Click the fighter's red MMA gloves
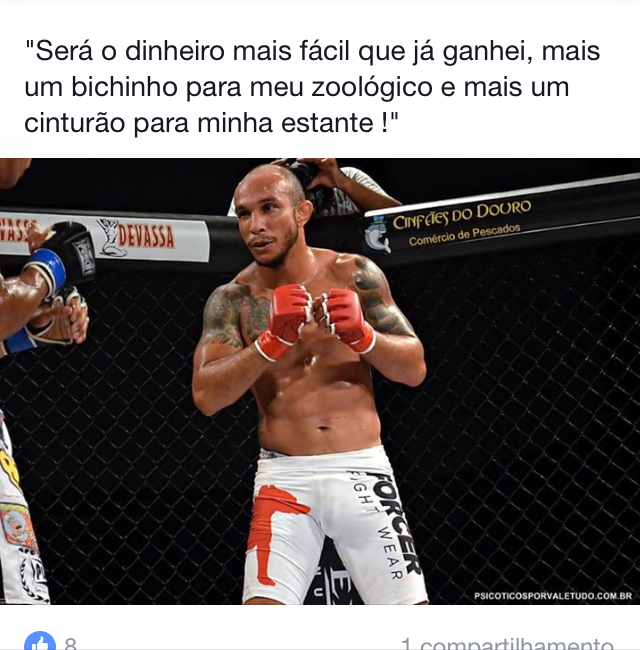 (x=316, y=320)
